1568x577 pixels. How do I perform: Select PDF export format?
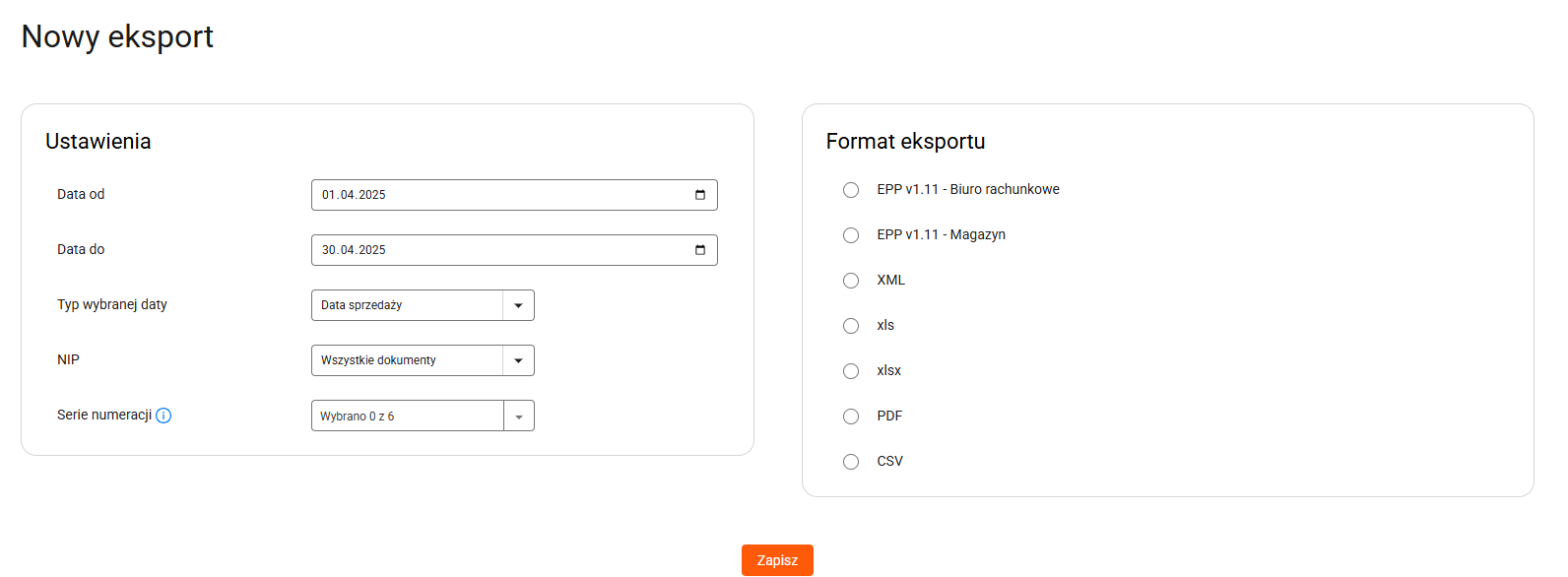851,417
